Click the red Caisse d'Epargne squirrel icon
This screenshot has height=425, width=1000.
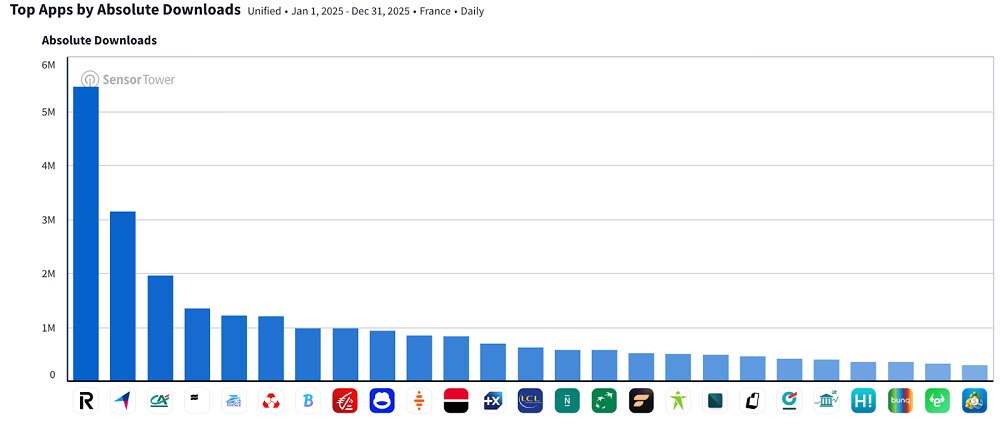point(345,401)
